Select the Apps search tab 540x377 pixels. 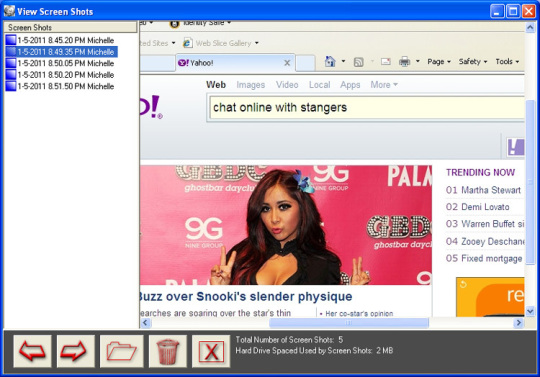pos(350,85)
